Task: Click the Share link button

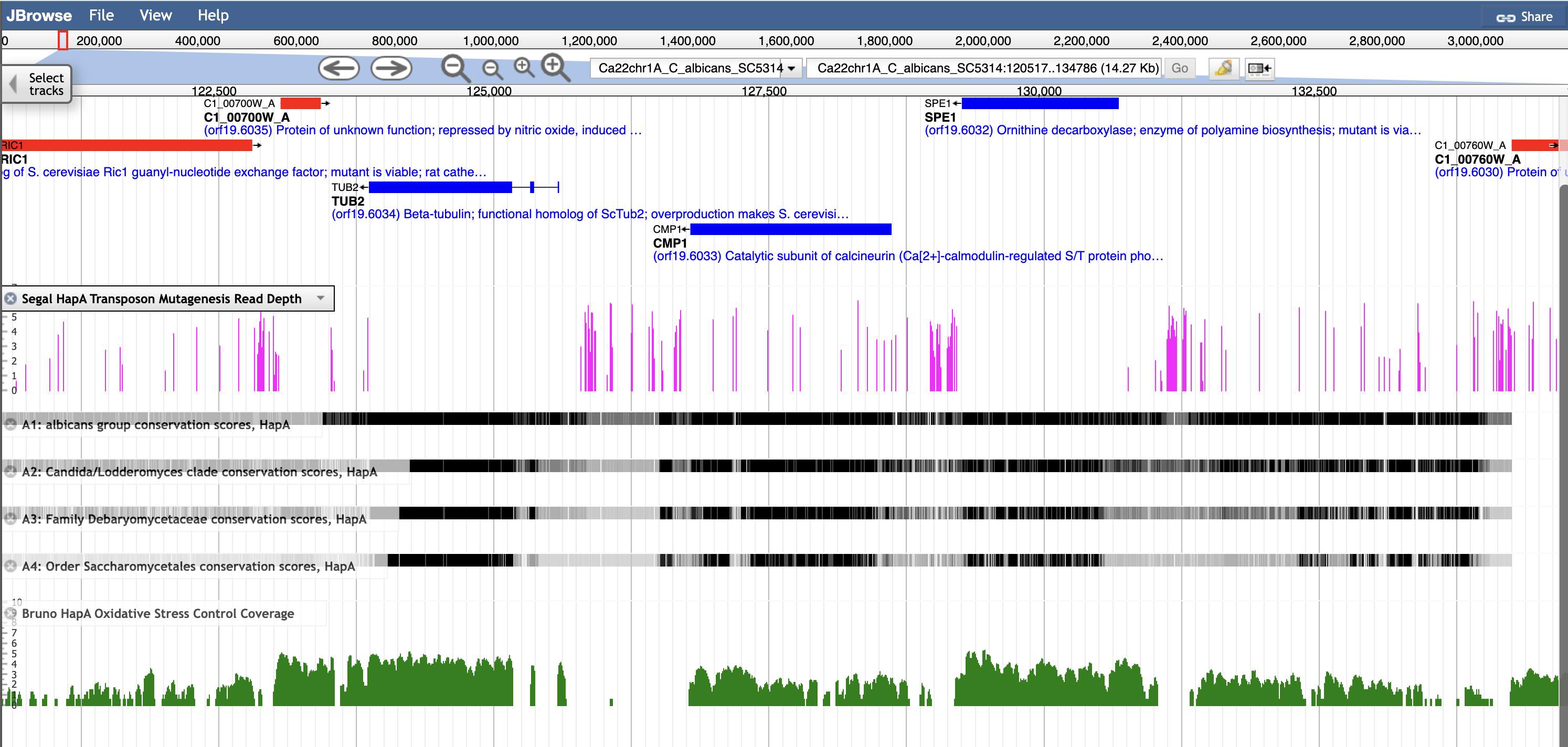Action: click(1524, 17)
